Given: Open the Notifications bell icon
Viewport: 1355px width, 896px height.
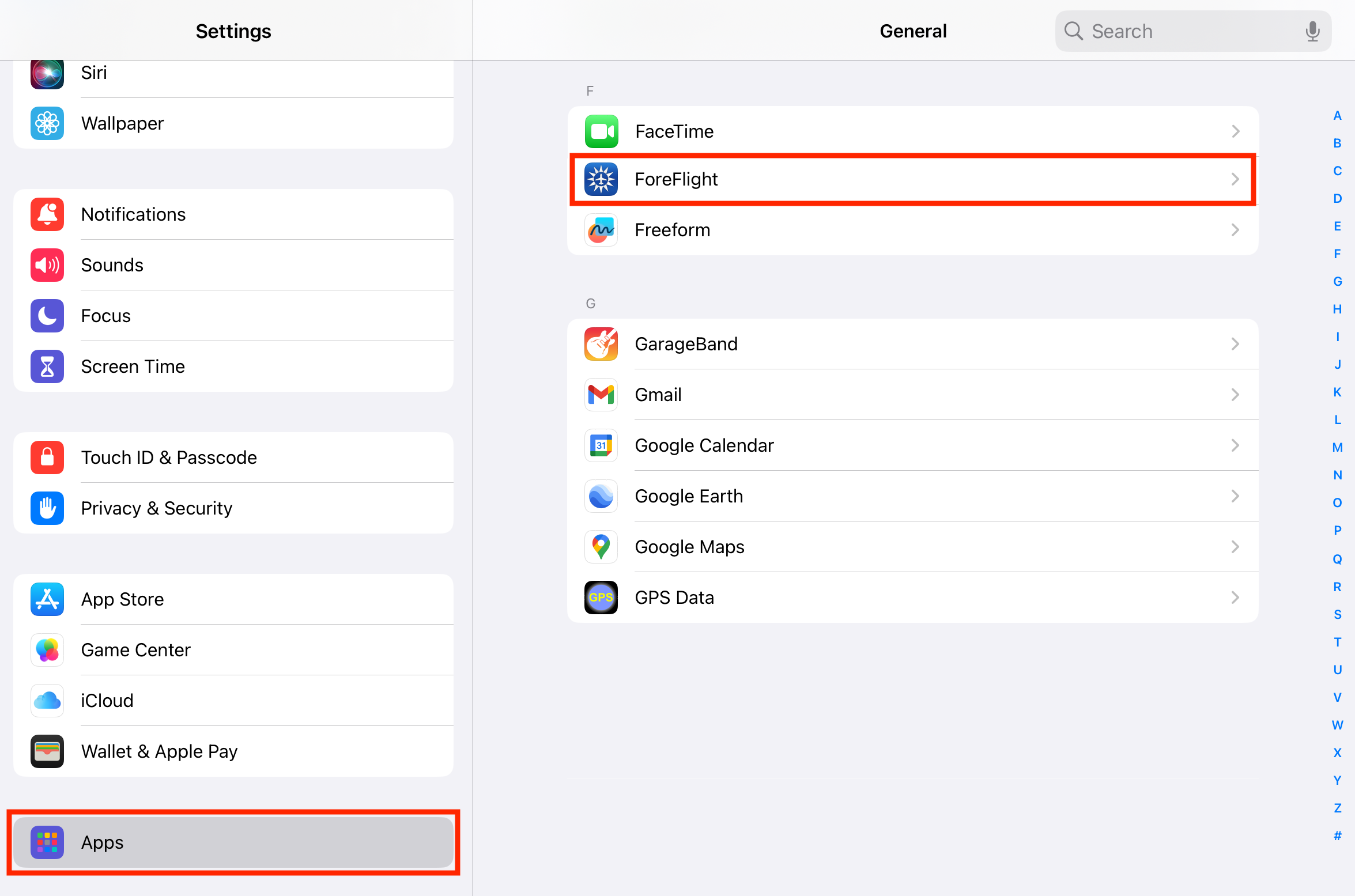Looking at the screenshot, I should click(x=47, y=214).
